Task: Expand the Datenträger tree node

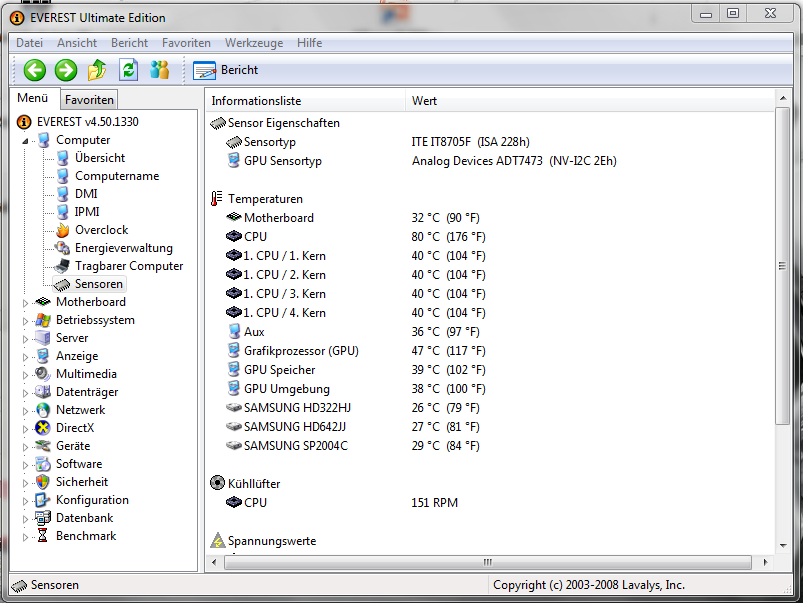Action: [25, 393]
